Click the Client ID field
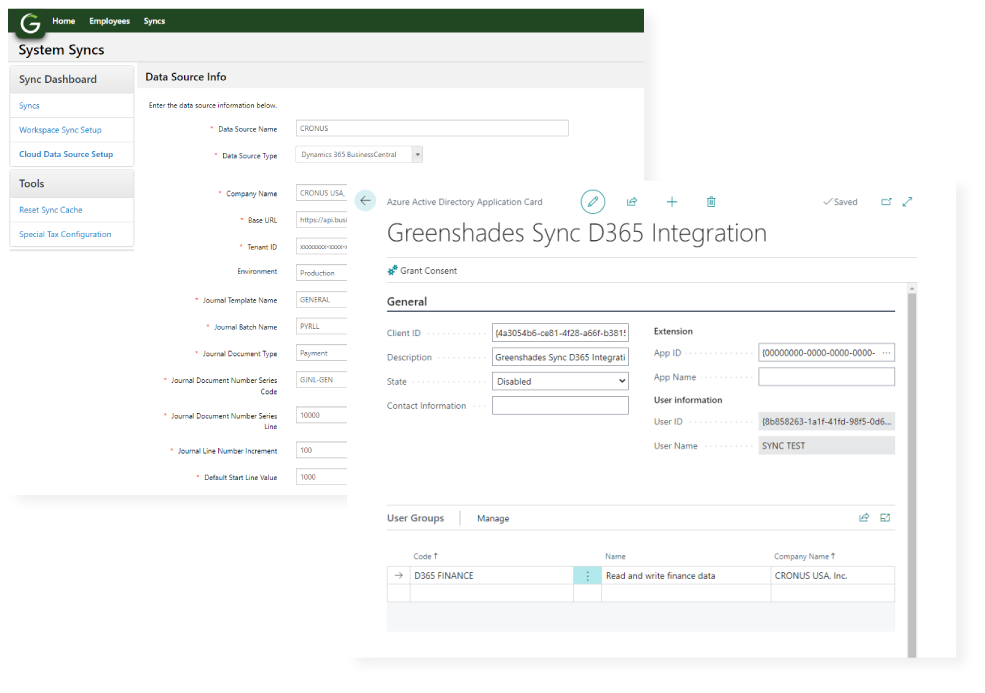 [x=560, y=333]
